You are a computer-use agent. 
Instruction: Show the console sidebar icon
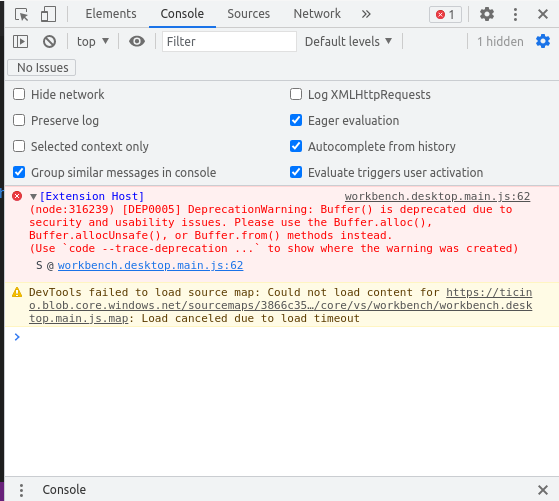(20, 42)
